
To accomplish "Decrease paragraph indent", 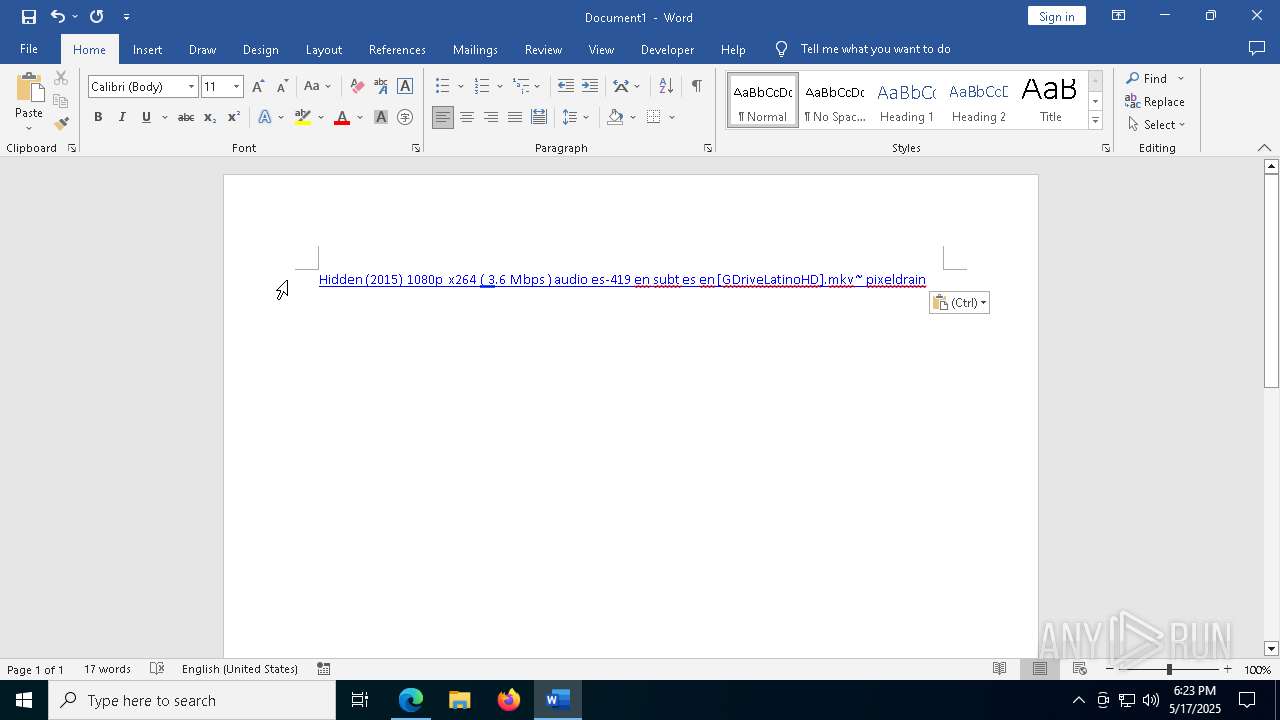I will [566, 87].
